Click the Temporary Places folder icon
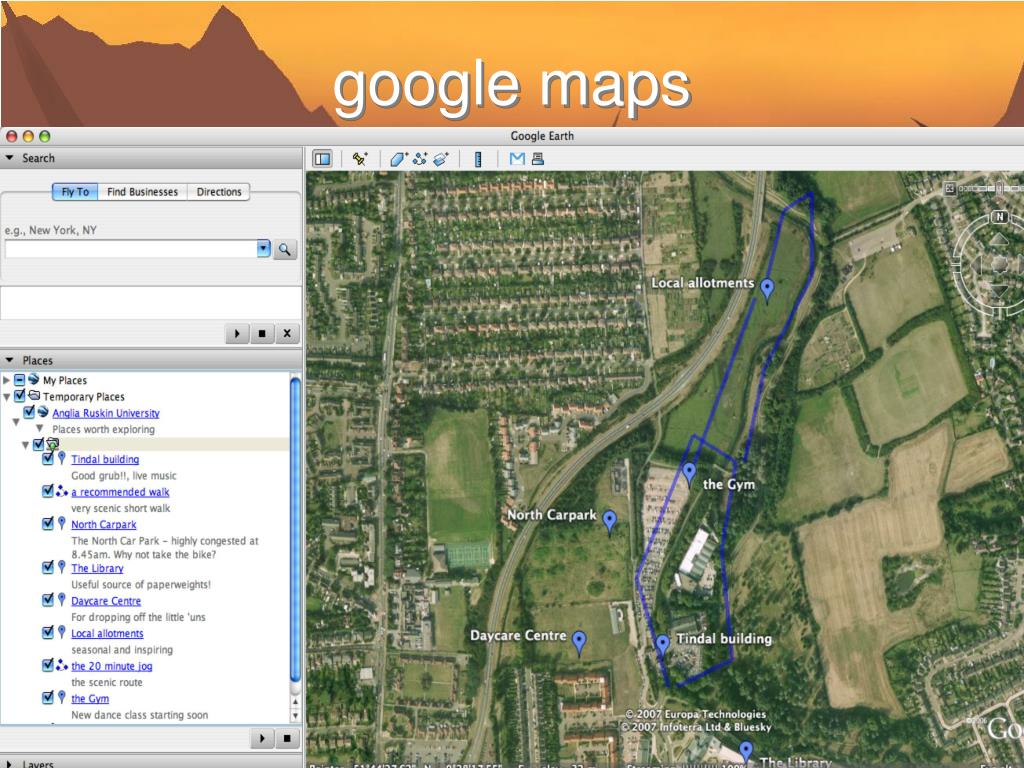The width and height of the screenshot is (1024, 768). pos(34,396)
